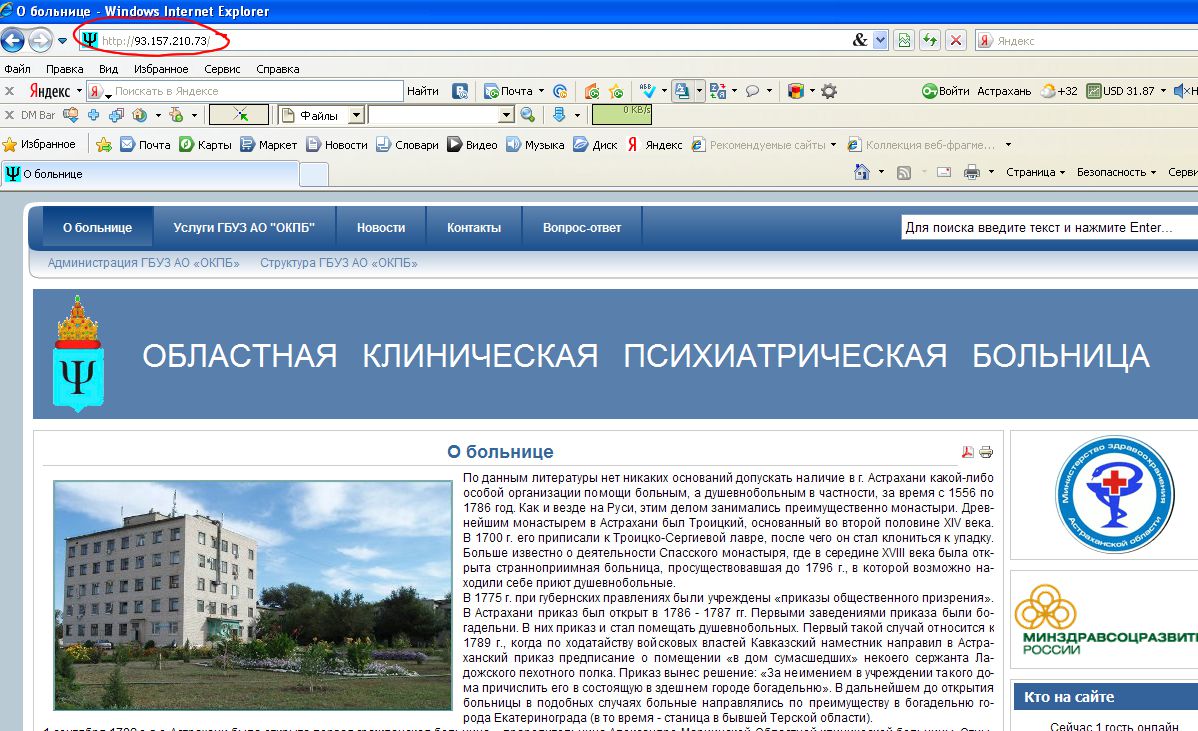Expand the address bar history dropdown

point(880,40)
